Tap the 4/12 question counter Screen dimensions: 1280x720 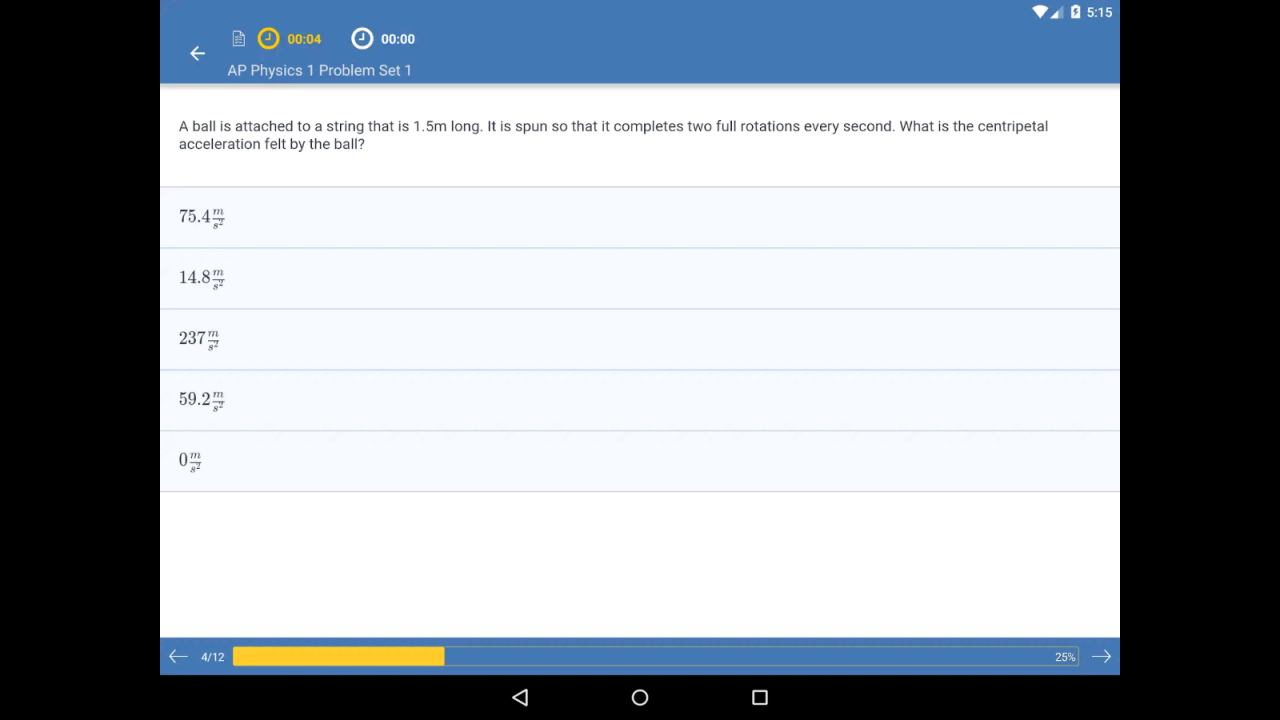click(212, 657)
